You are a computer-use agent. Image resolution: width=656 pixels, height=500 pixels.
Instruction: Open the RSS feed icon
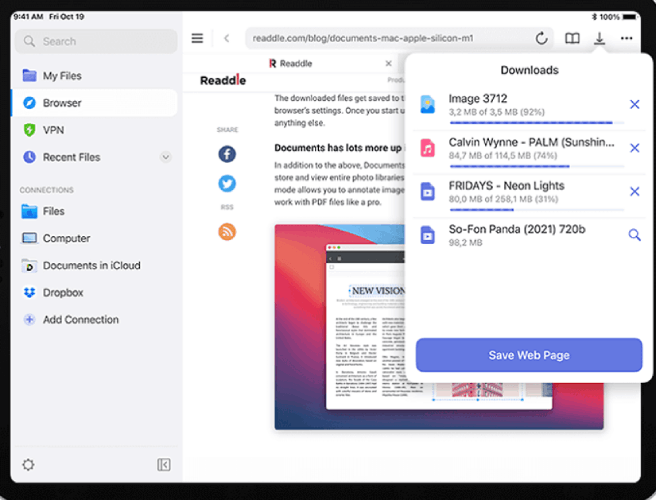[x=227, y=231]
